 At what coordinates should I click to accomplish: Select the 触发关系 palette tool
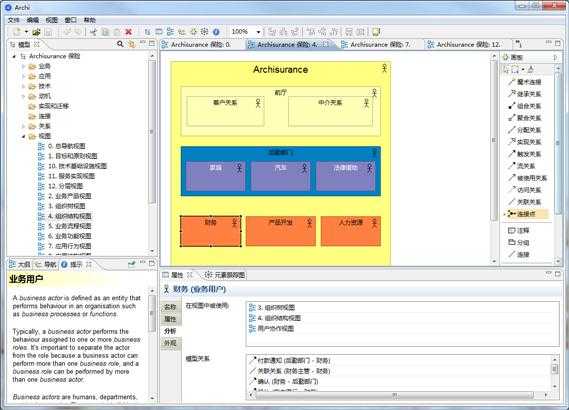point(525,154)
